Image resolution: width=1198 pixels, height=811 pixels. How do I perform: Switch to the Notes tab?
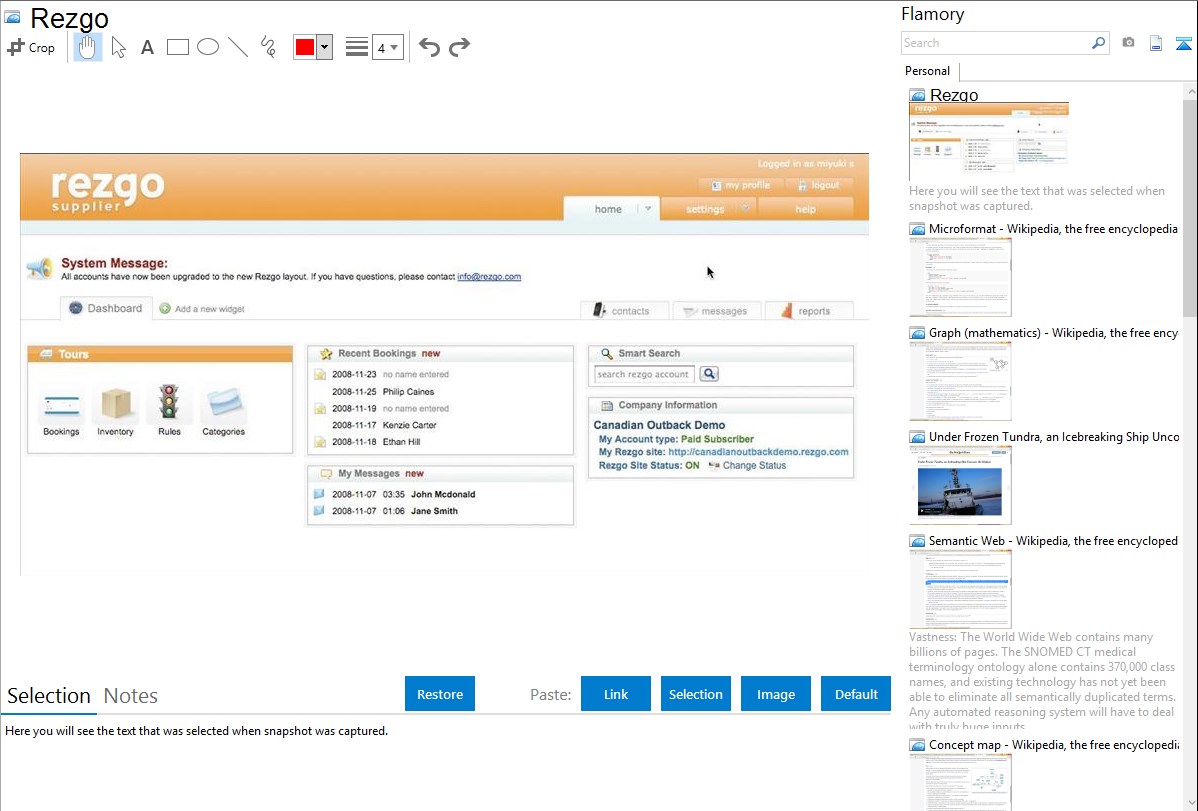tap(131, 696)
